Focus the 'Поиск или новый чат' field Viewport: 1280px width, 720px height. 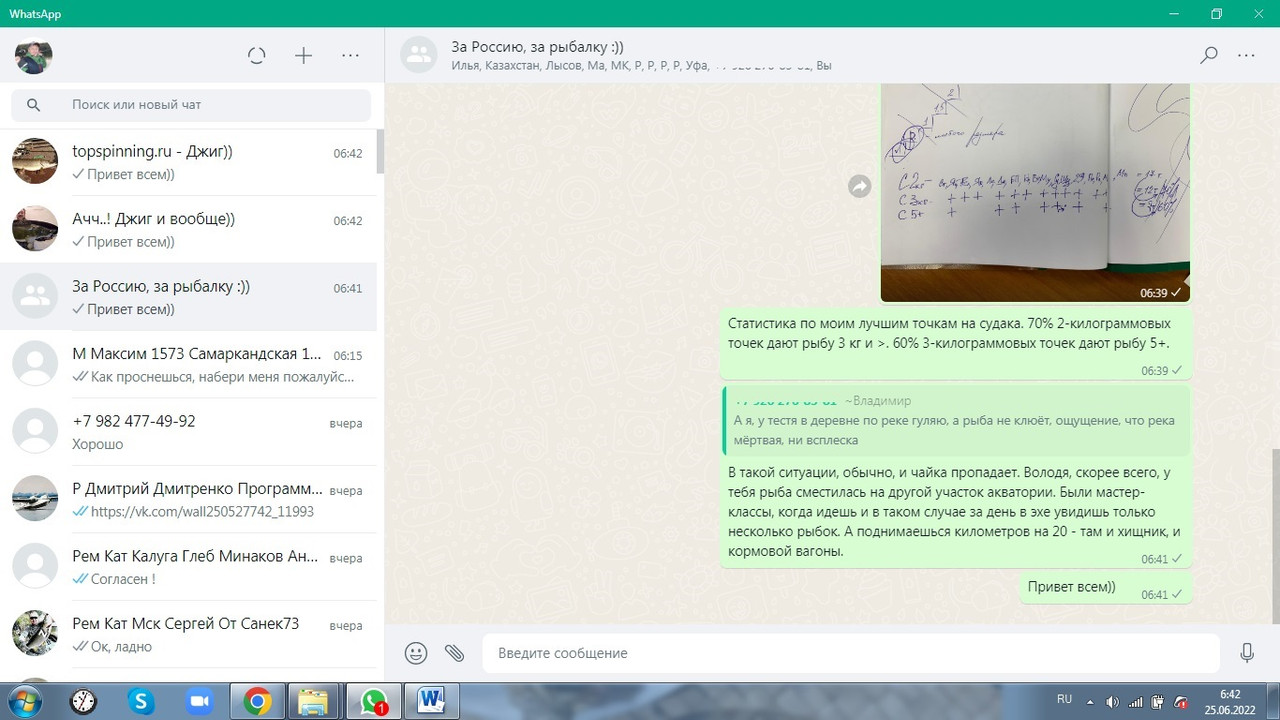click(x=191, y=105)
